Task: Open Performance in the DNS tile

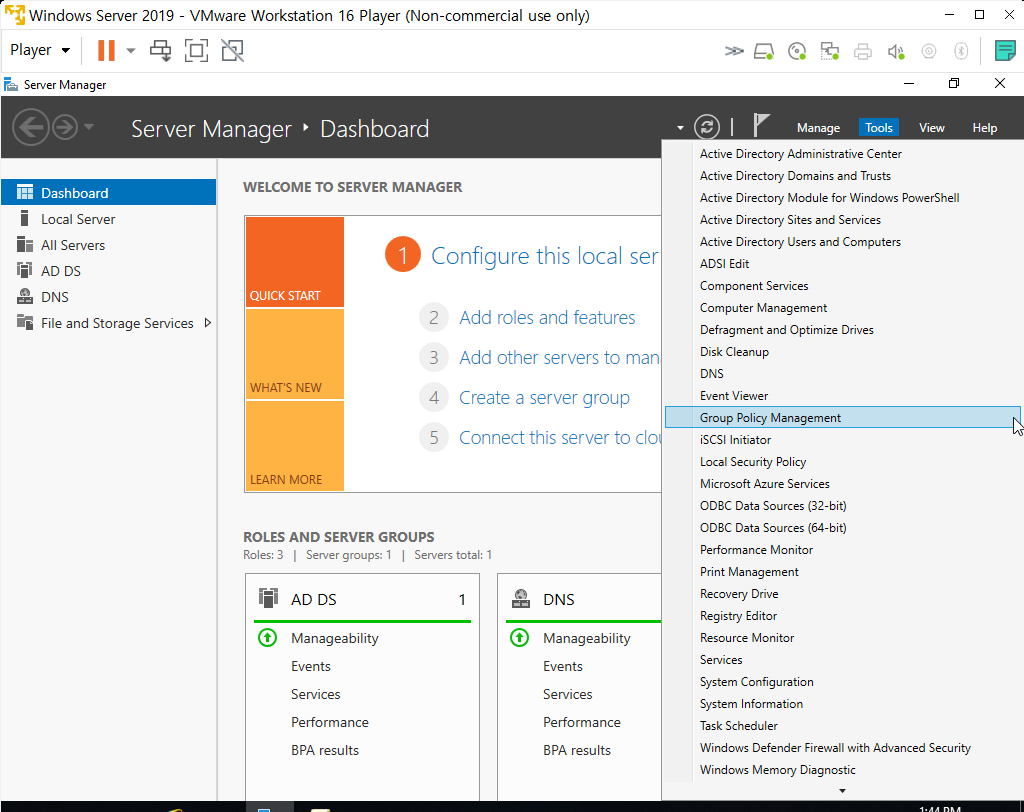Action: coord(582,723)
